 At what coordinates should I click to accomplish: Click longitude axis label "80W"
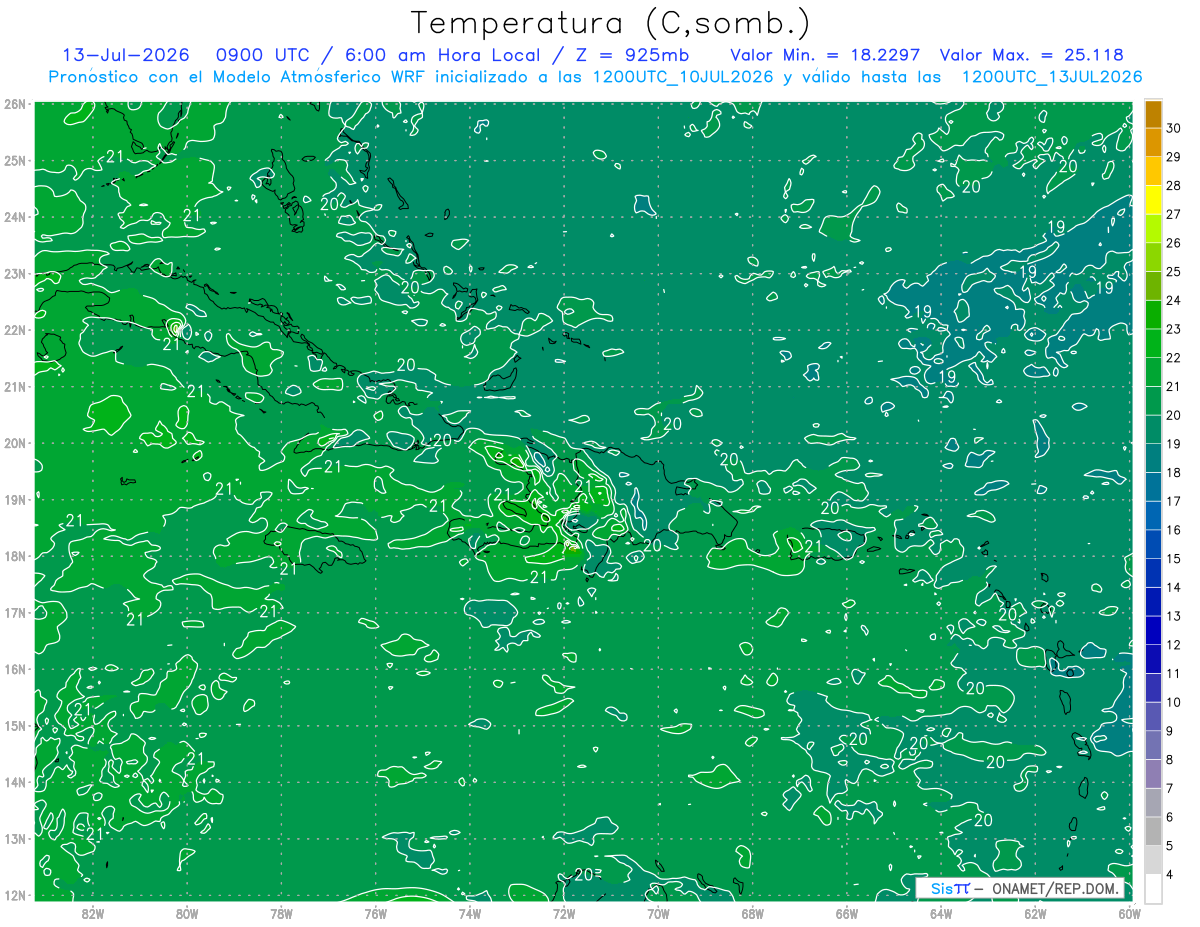click(x=187, y=913)
